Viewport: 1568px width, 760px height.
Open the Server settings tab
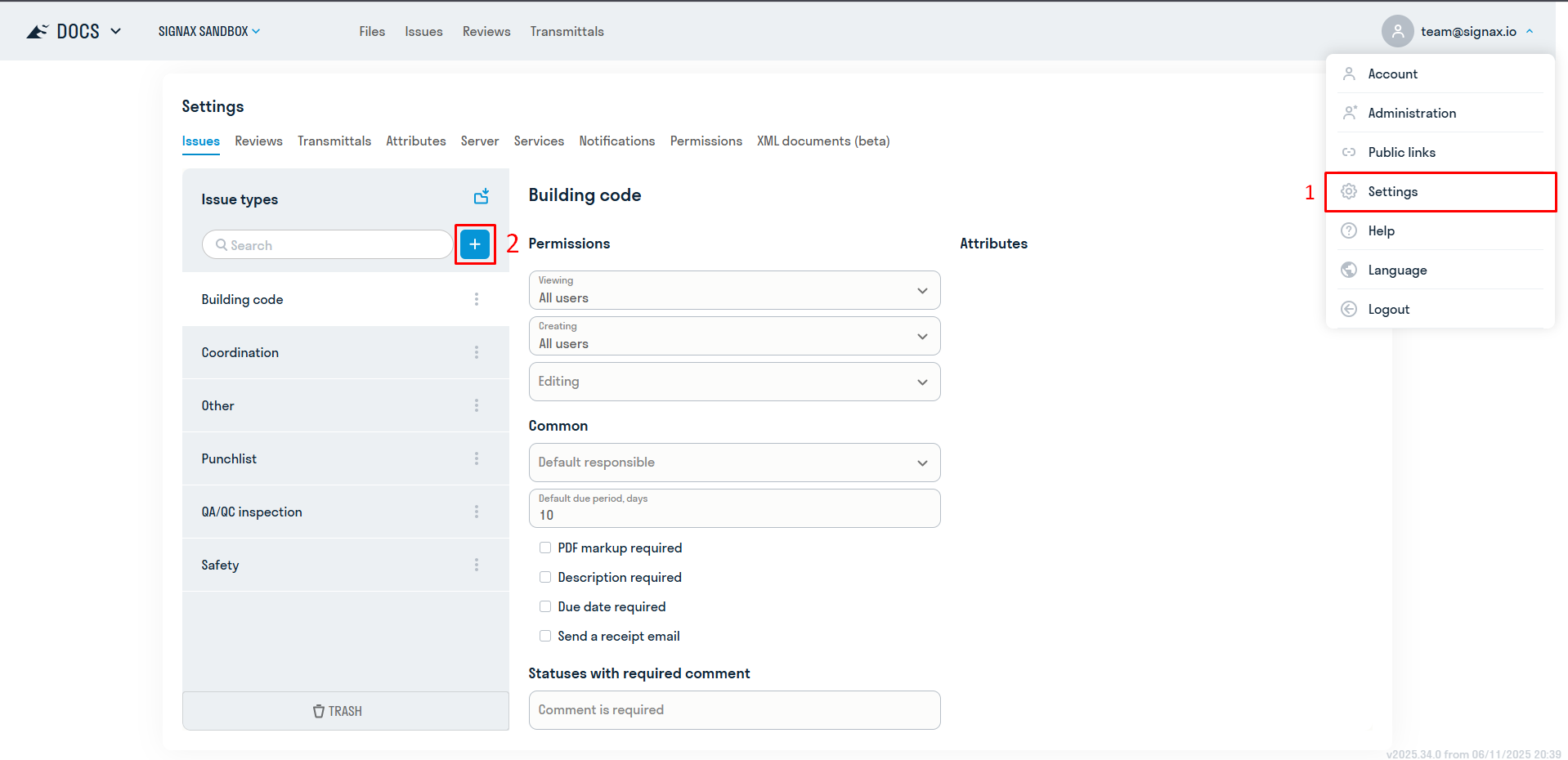(x=480, y=141)
